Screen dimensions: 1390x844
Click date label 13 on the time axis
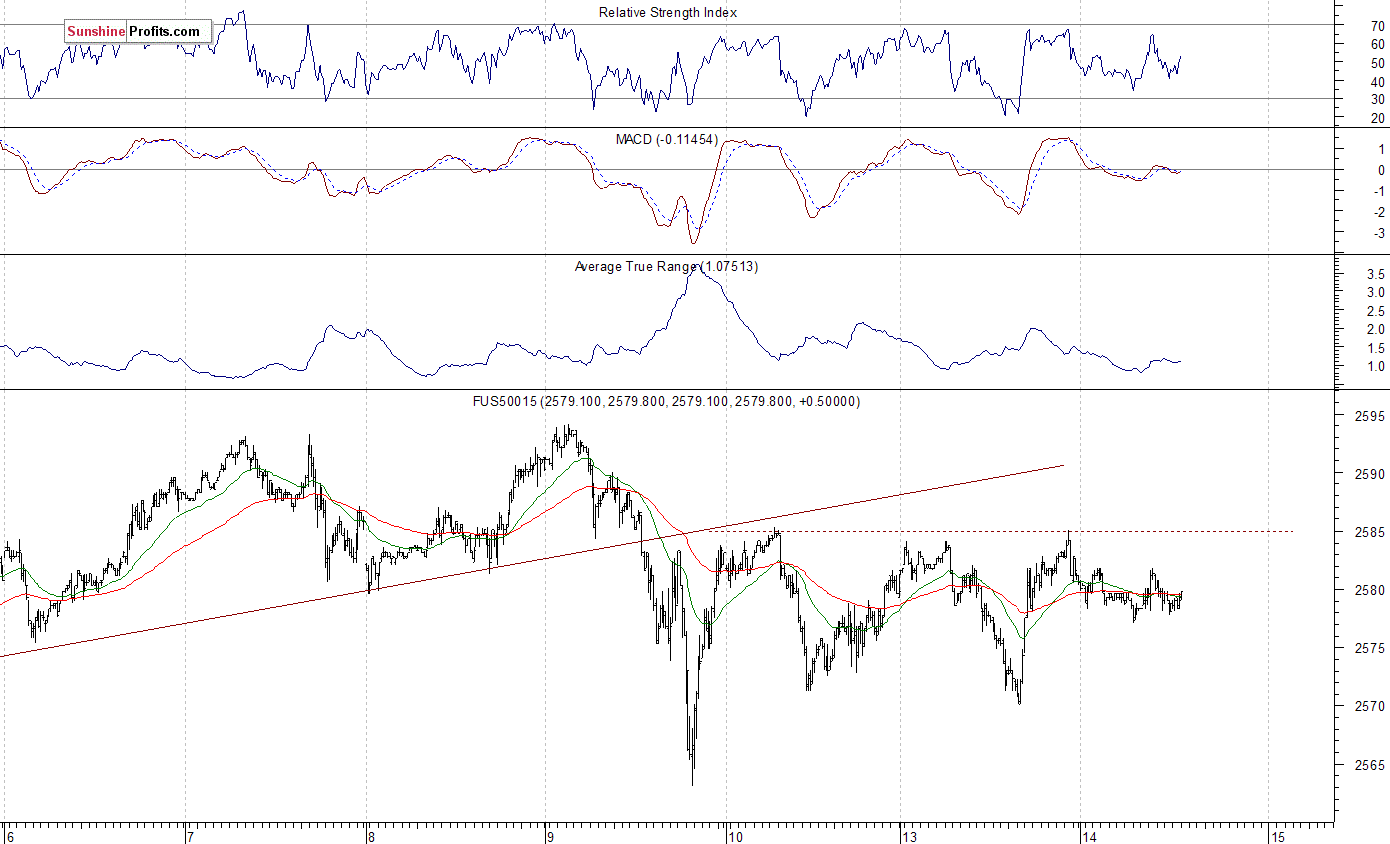point(909,835)
